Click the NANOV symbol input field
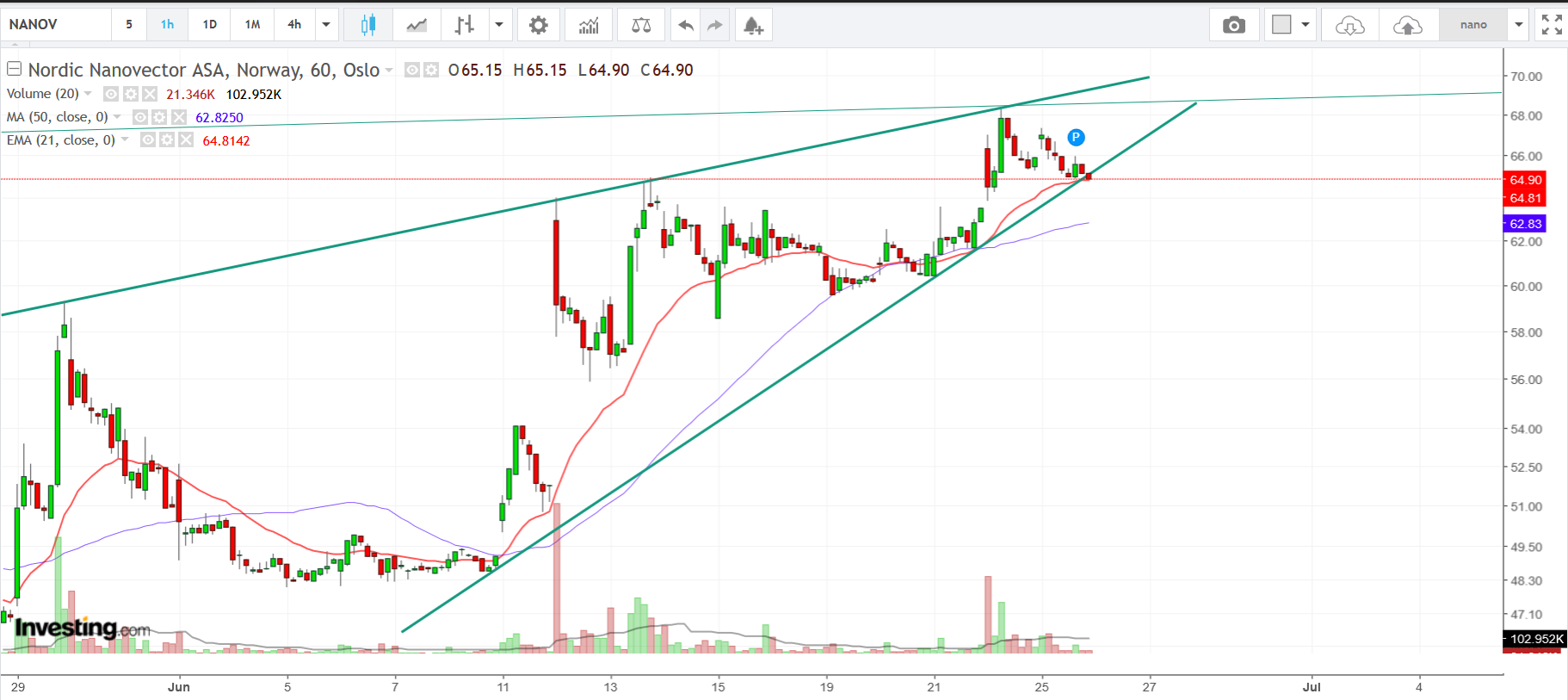Viewport: 1568px width, 700px height. click(x=57, y=25)
